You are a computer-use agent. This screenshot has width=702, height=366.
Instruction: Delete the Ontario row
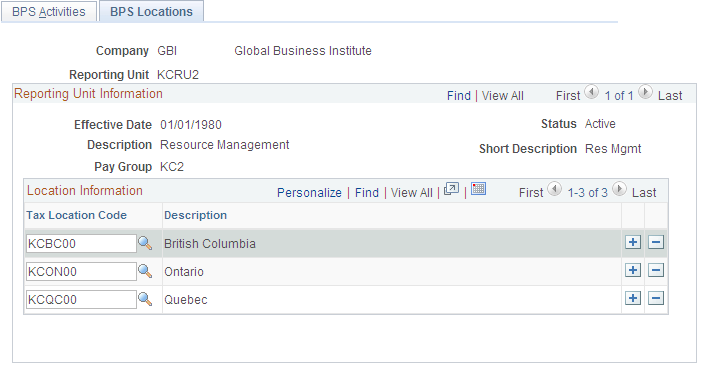tap(655, 270)
